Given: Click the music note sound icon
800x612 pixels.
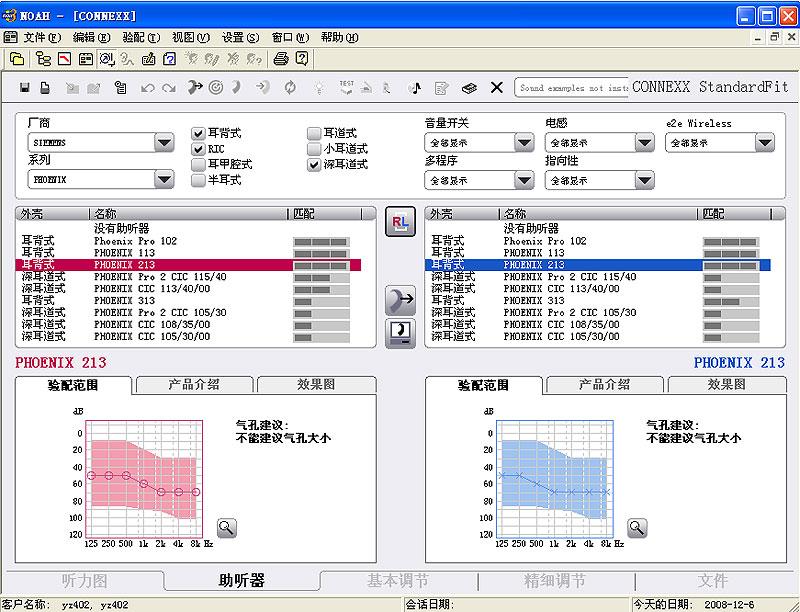Looking at the screenshot, I should [416, 88].
